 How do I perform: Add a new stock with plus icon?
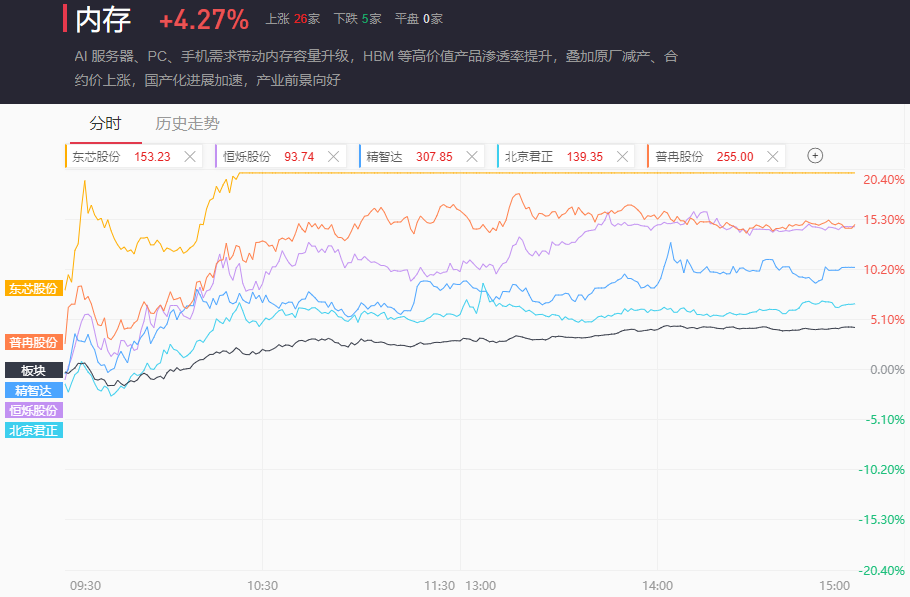coord(815,156)
